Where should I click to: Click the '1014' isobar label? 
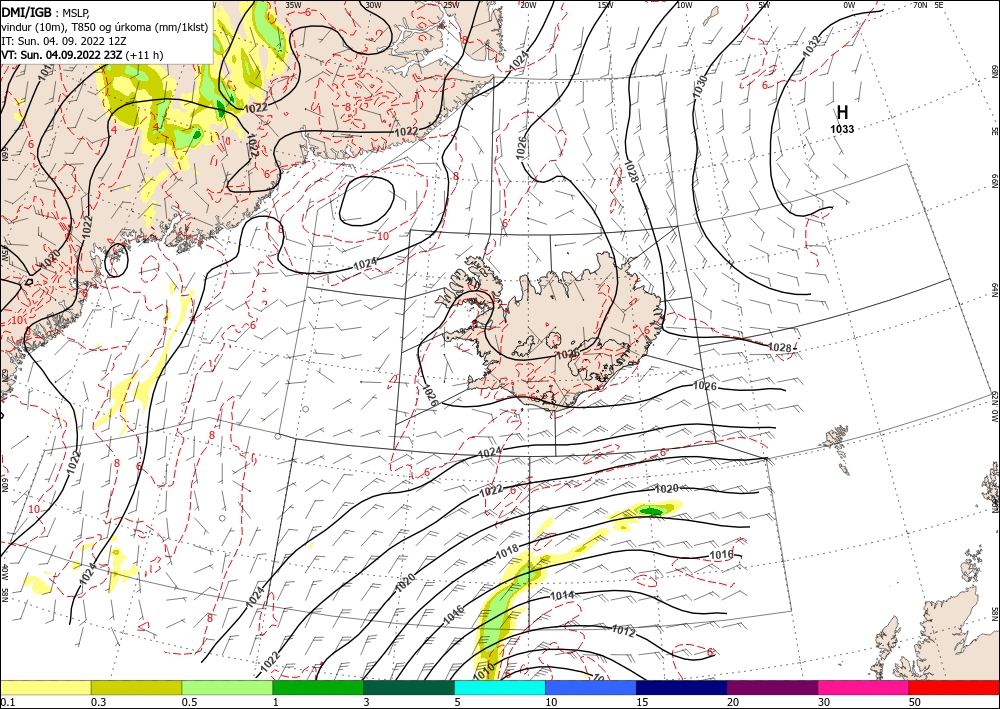pos(562,596)
